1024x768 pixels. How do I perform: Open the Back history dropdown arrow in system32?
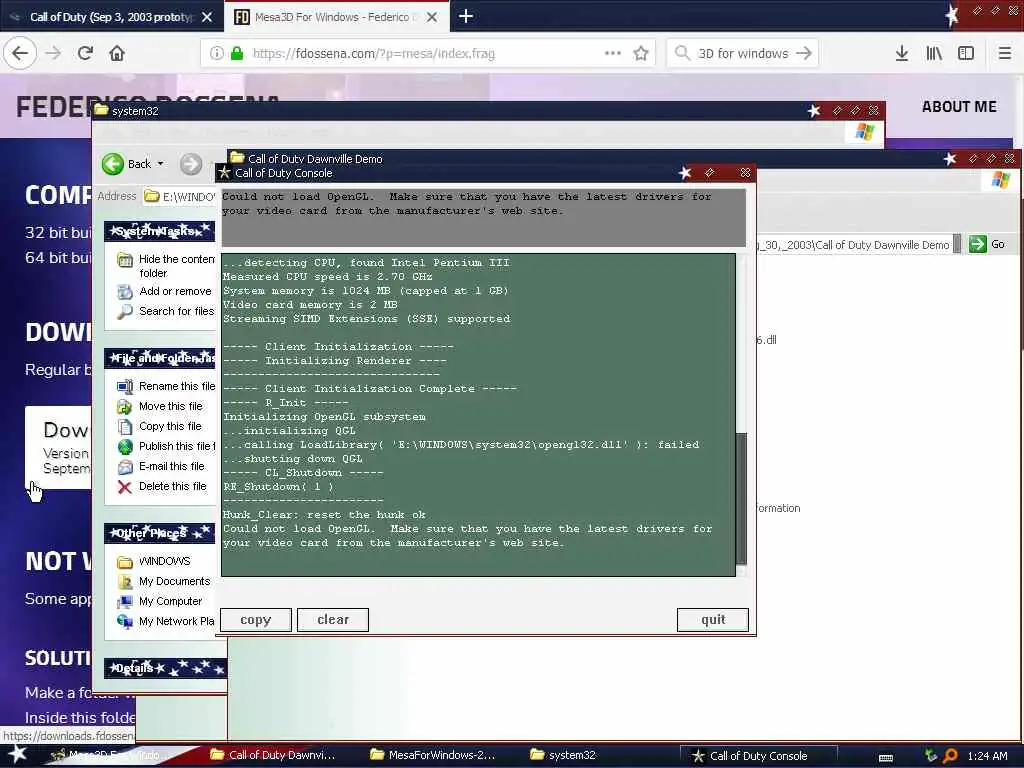(161, 164)
